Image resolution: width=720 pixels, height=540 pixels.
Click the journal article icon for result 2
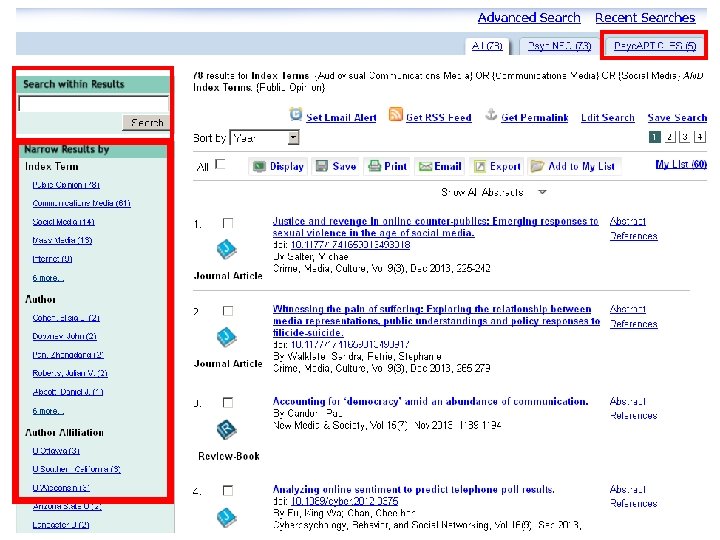(226, 338)
